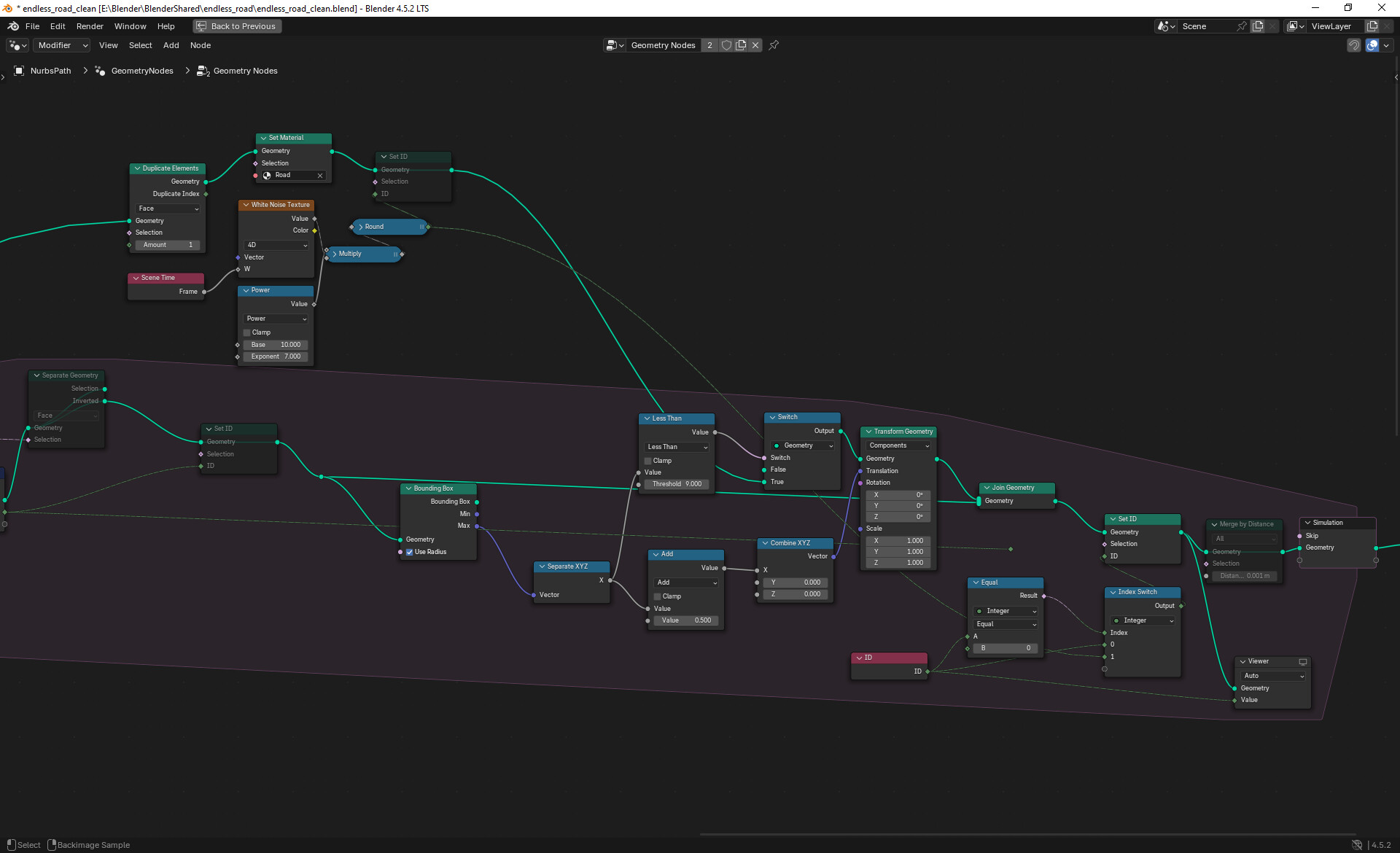Clear the Road material in Set Material
The height and width of the screenshot is (853, 1400).
click(320, 176)
